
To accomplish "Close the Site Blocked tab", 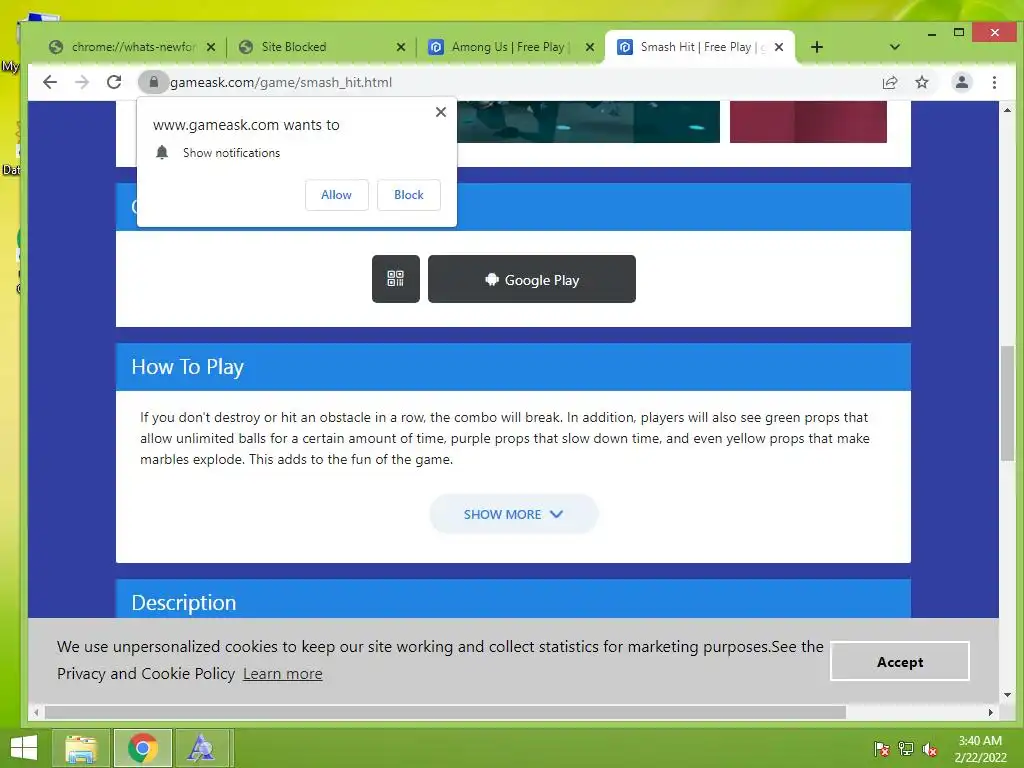I will point(400,47).
